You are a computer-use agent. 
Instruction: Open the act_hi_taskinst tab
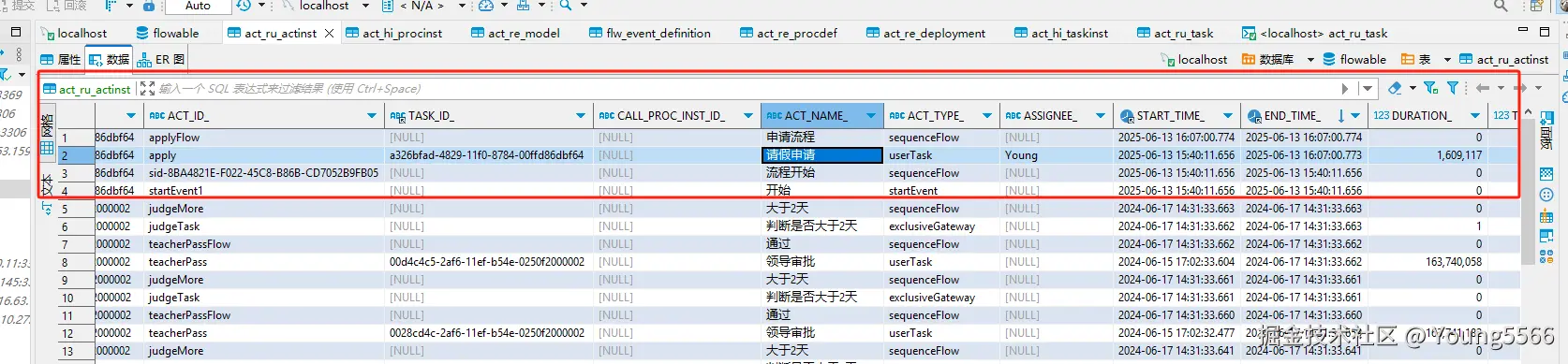[1061, 33]
